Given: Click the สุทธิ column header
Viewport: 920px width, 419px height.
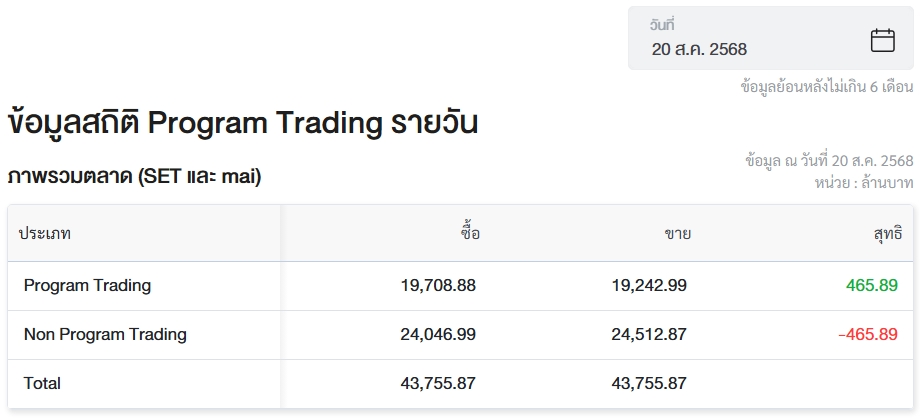Looking at the screenshot, I should pyautogui.click(x=887, y=234).
